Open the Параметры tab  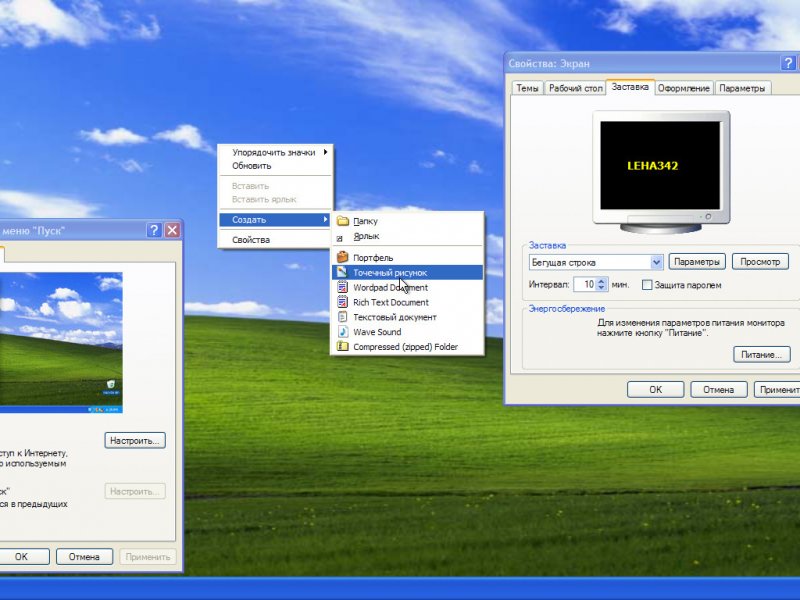point(742,88)
